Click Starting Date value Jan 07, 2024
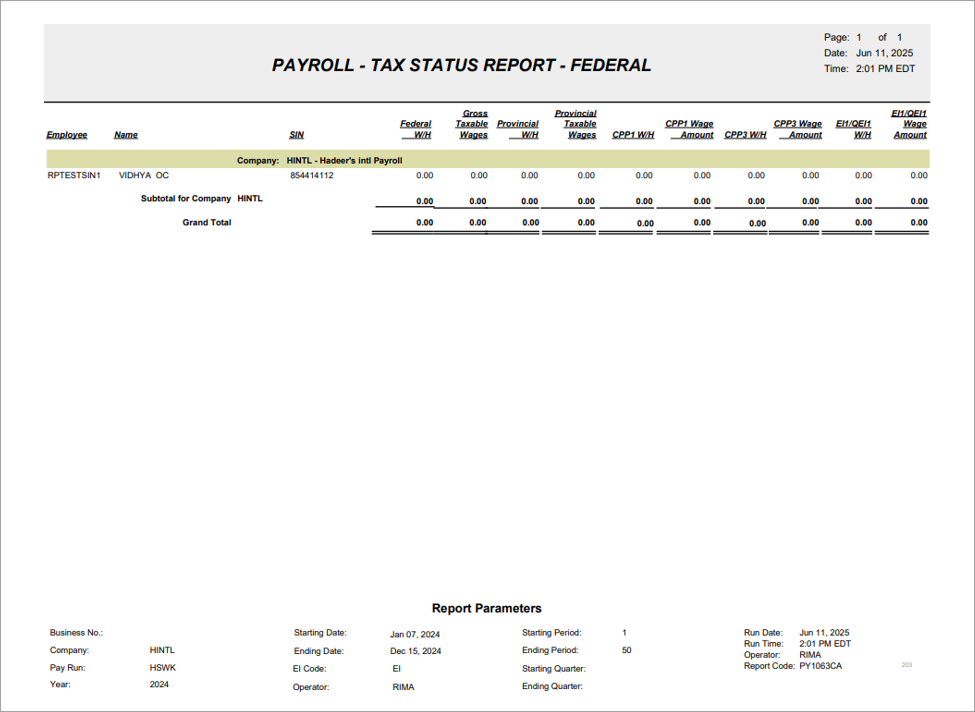The width and height of the screenshot is (975, 712). [415, 634]
